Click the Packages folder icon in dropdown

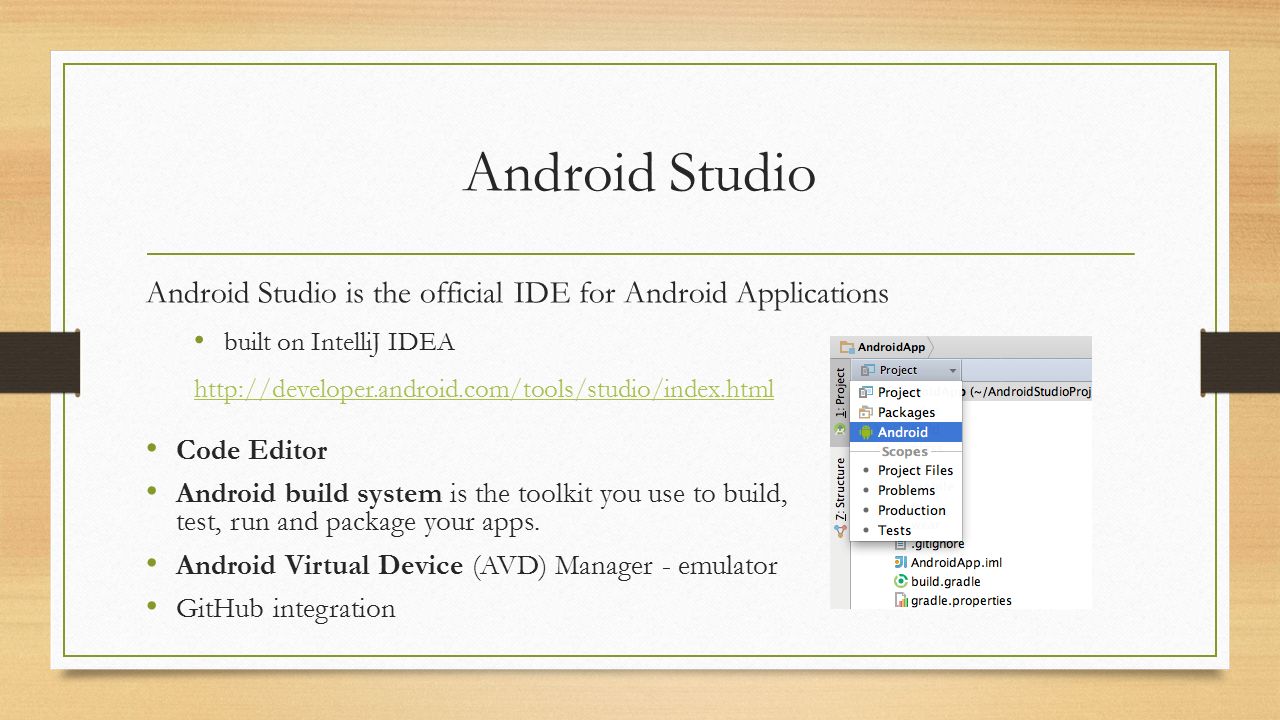coord(865,412)
